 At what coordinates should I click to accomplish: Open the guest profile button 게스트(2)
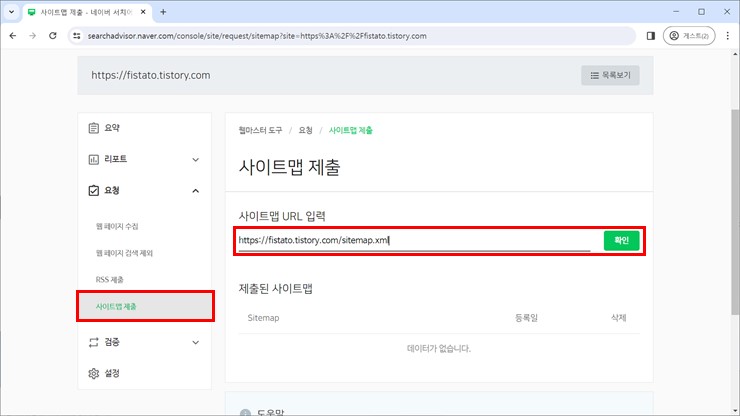(x=689, y=36)
